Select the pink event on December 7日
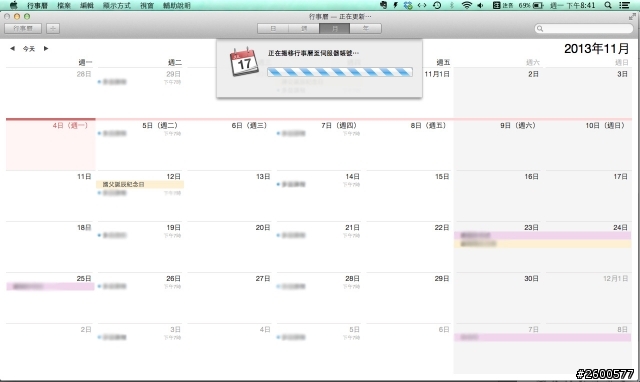640x382 pixels. pyautogui.click(x=543, y=338)
